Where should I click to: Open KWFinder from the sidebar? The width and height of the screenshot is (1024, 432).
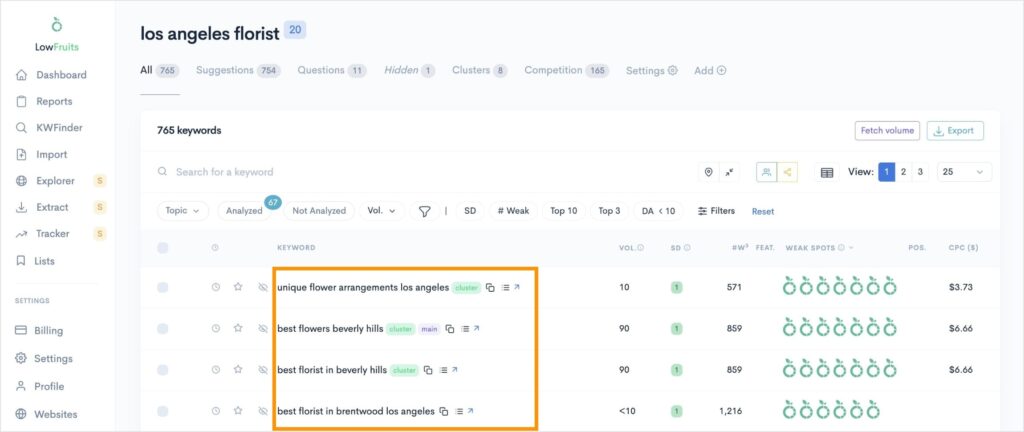tap(49, 128)
